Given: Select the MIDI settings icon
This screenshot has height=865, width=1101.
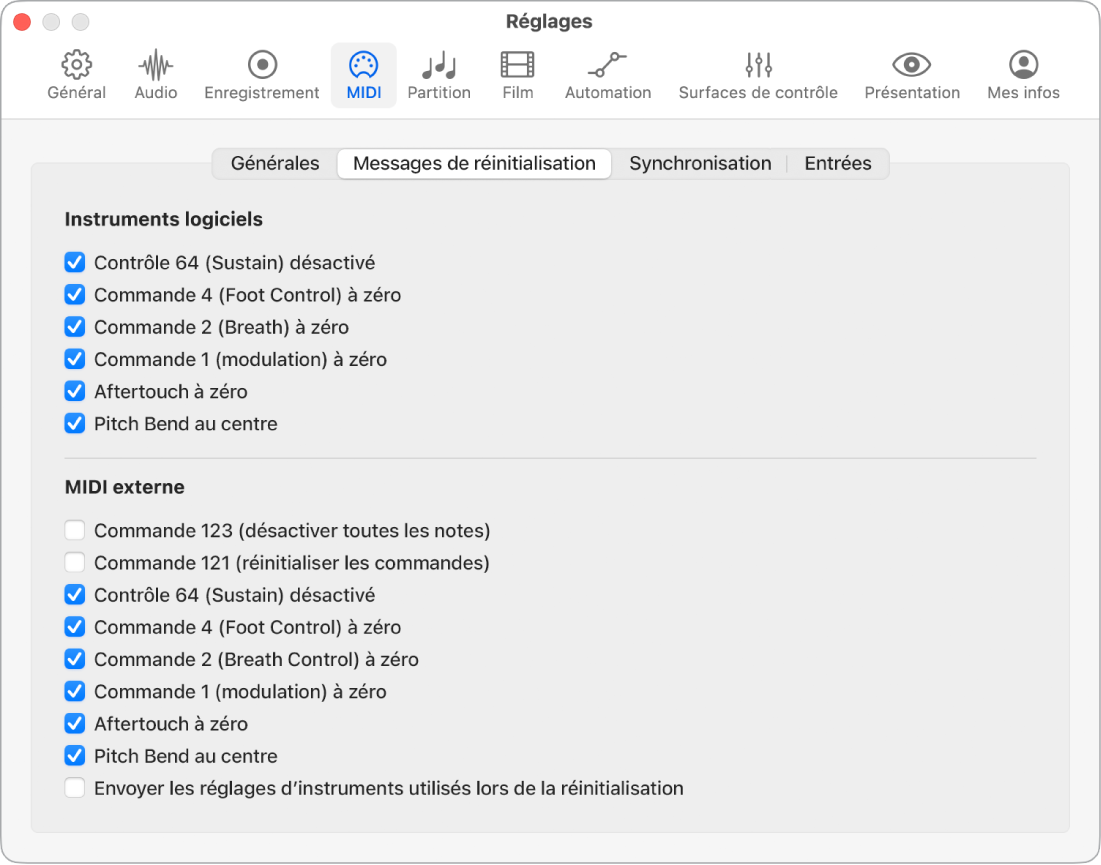Looking at the screenshot, I should (364, 73).
